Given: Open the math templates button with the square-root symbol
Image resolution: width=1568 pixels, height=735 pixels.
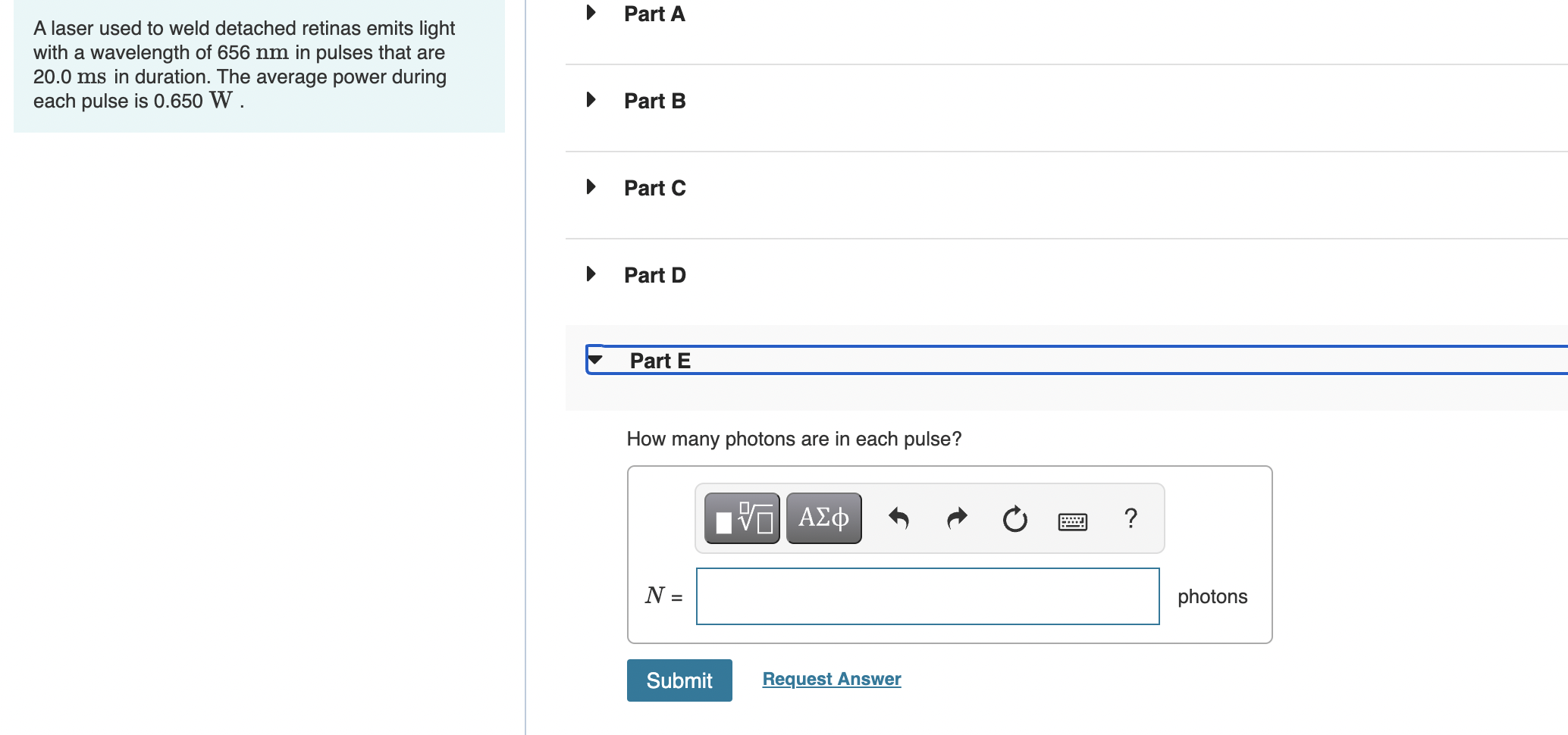Looking at the screenshot, I should 742,518.
